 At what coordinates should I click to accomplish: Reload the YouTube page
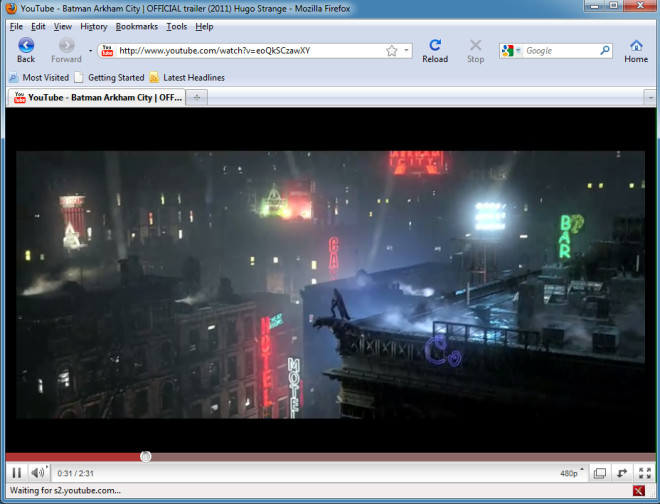click(435, 51)
